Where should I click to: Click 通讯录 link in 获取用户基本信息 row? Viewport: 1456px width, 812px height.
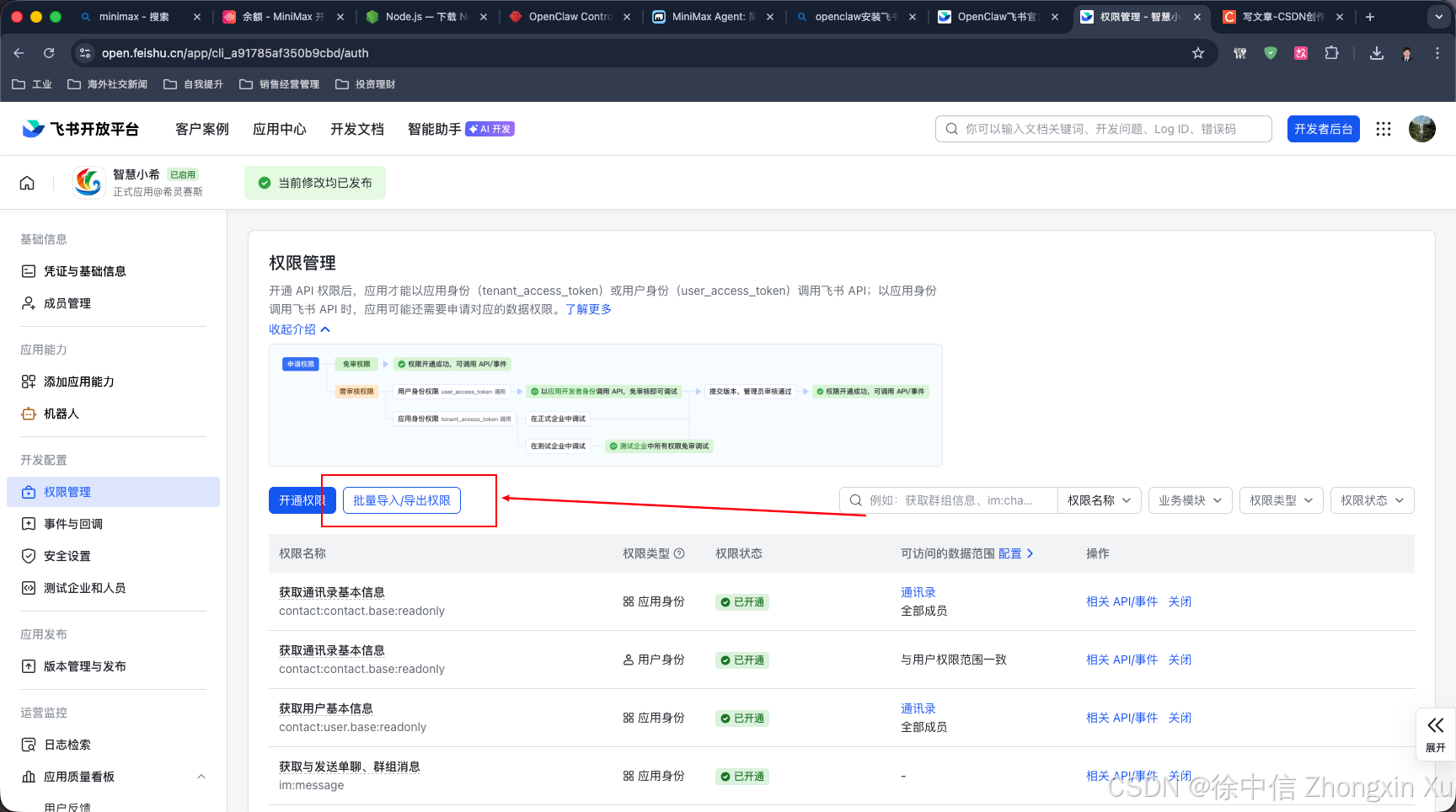[x=918, y=708]
